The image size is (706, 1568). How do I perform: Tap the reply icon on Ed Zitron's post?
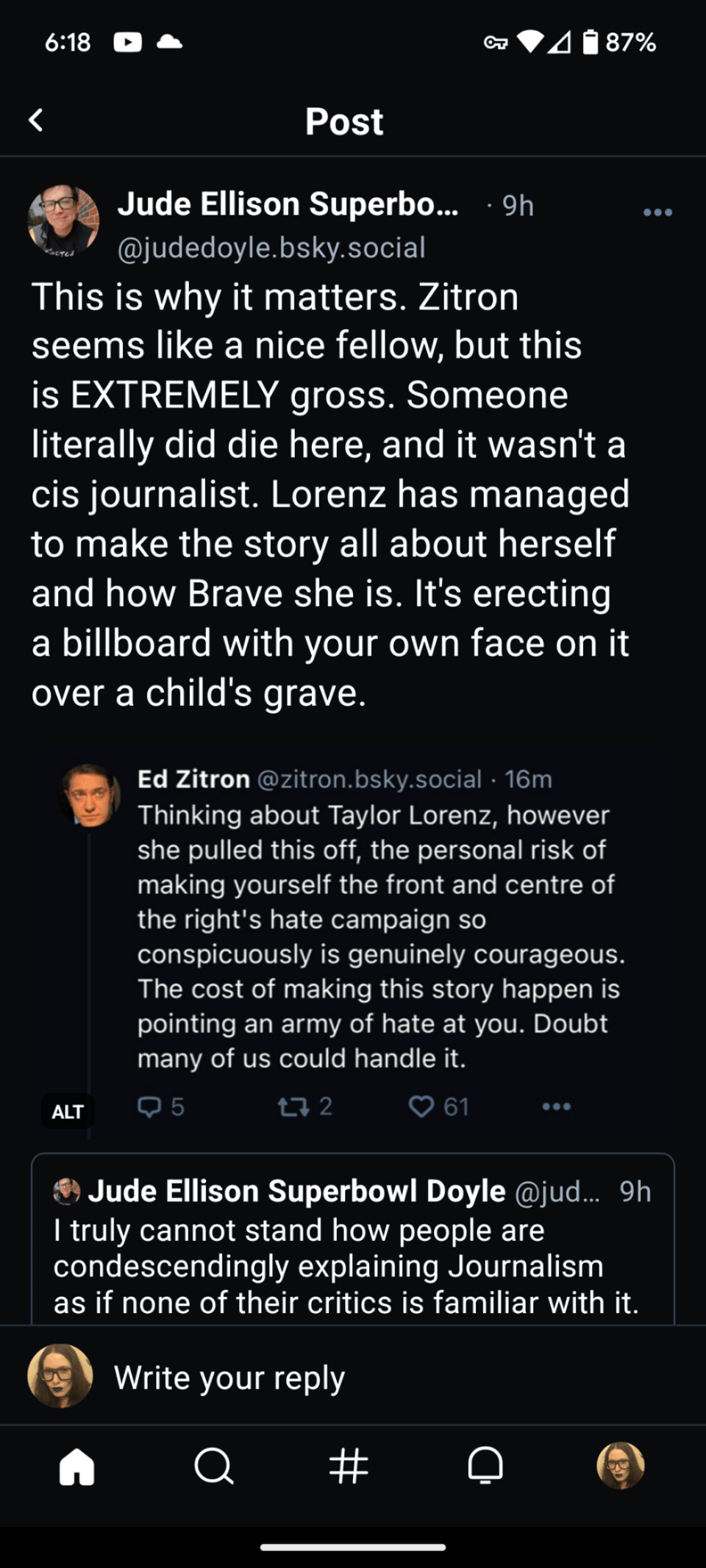pos(150,1106)
